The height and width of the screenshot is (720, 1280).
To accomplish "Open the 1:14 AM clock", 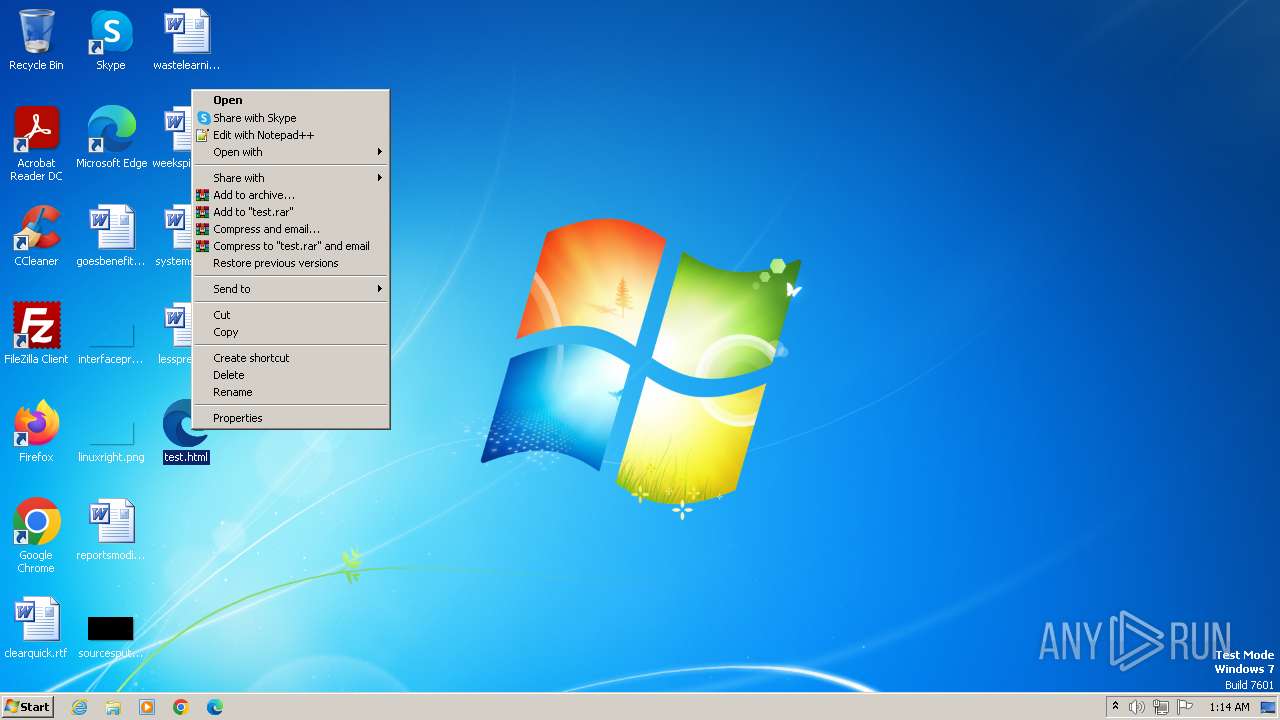I will click(x=1229, y=707).
